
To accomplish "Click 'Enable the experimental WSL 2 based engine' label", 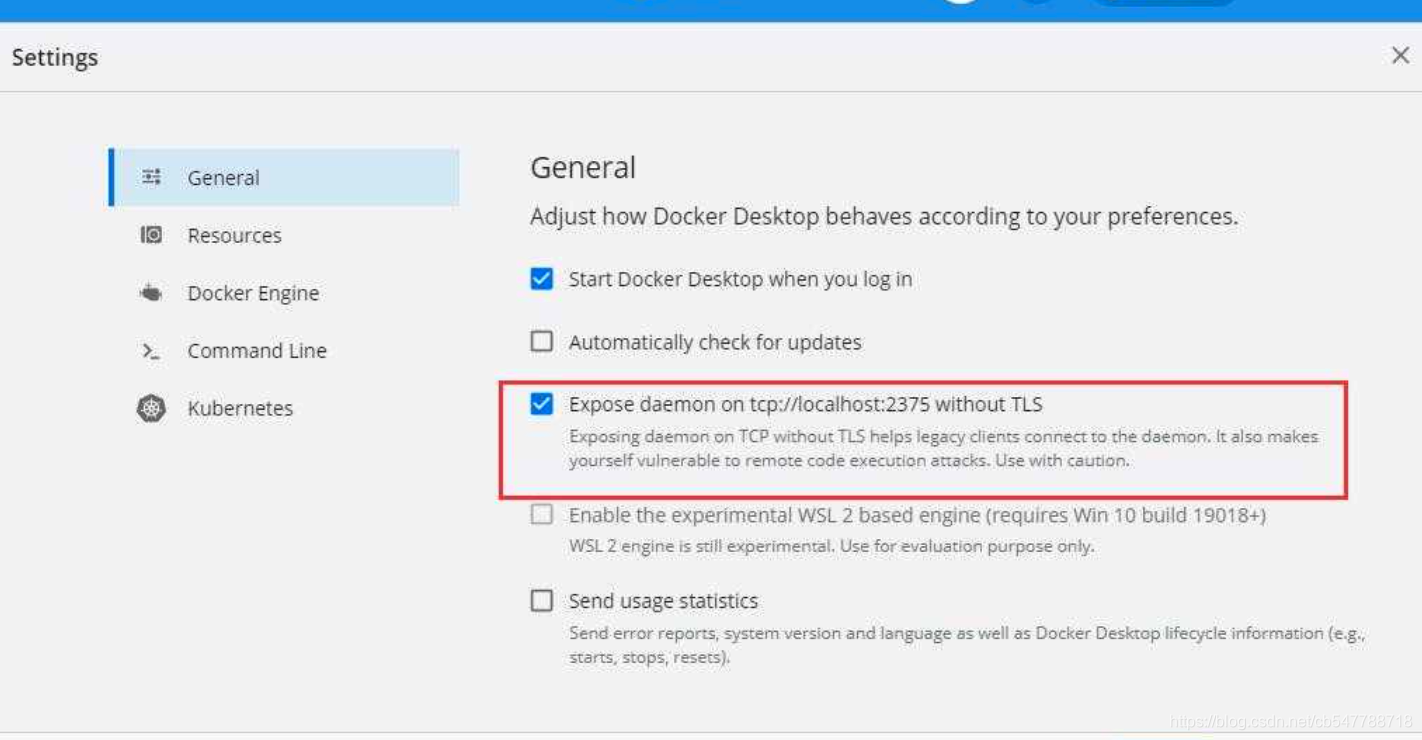I will [918, 516].
